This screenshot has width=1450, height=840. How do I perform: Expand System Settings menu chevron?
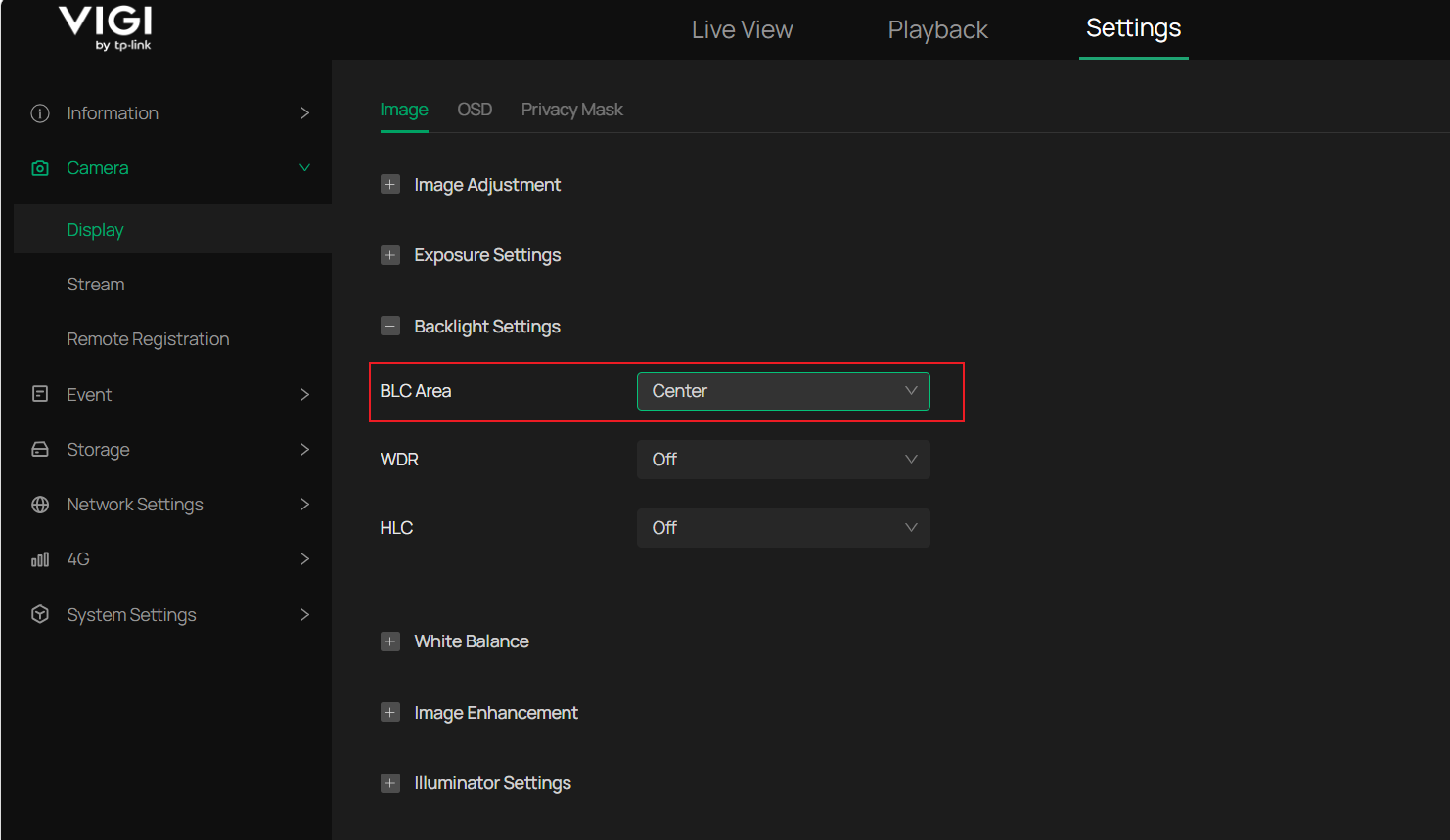pos(305,614)
